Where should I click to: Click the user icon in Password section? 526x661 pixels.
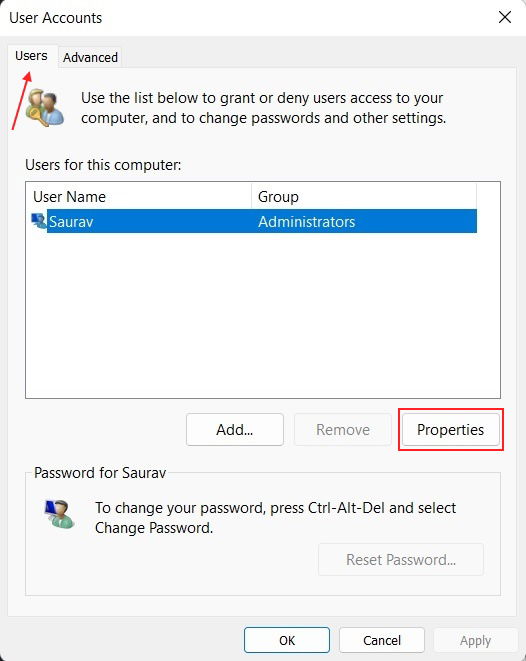pos(60,514)
